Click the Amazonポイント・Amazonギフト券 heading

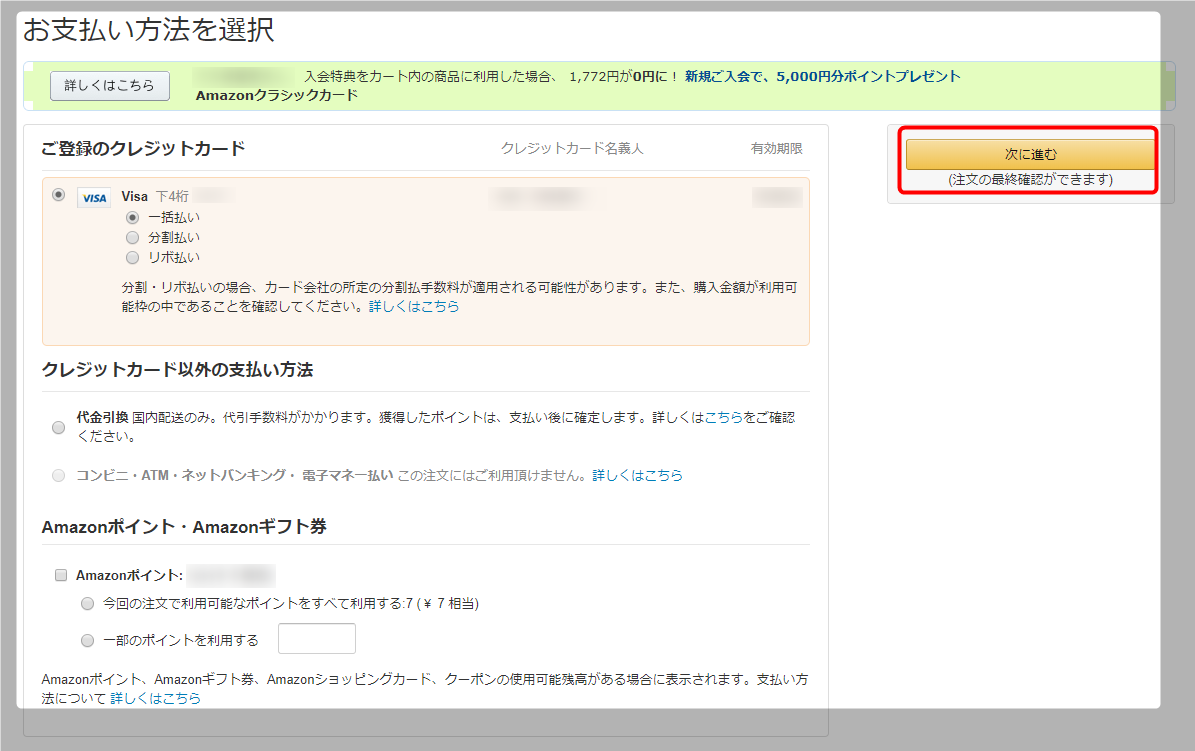tap(184, 527)
